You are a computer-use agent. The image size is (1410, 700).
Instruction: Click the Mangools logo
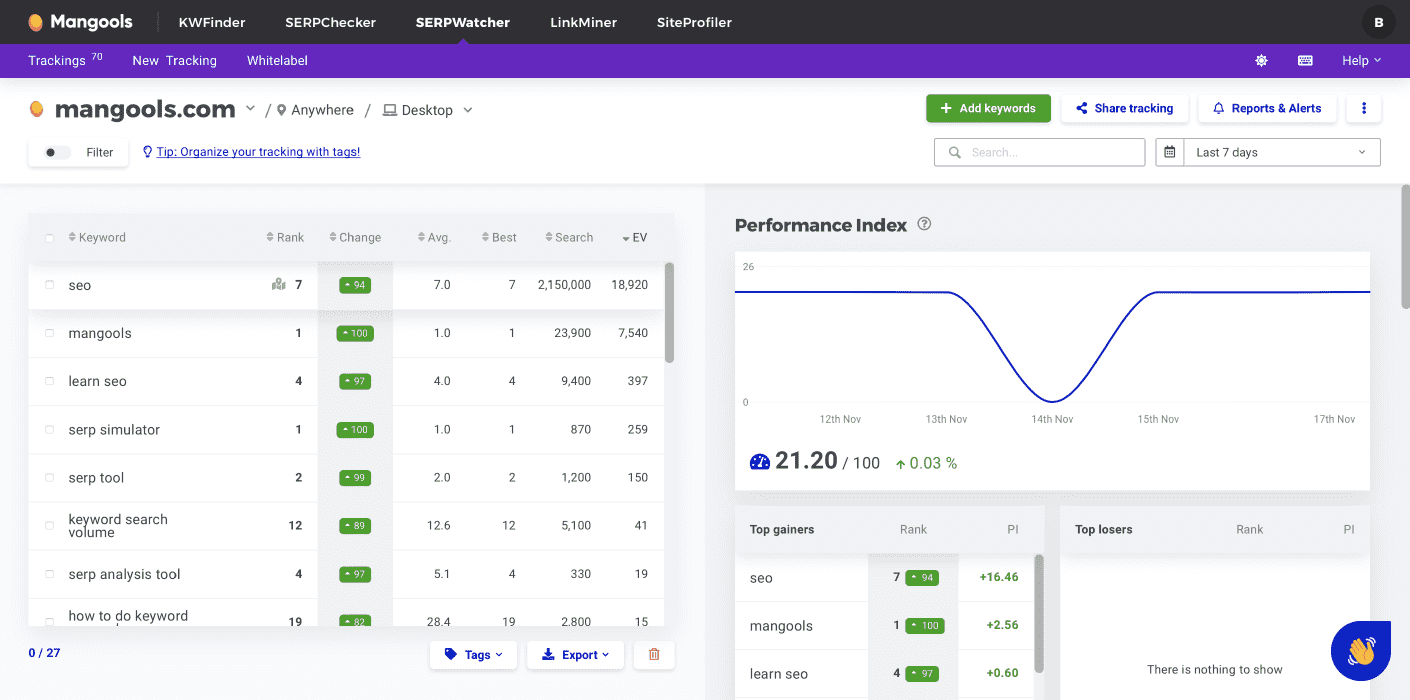point(81,22)
